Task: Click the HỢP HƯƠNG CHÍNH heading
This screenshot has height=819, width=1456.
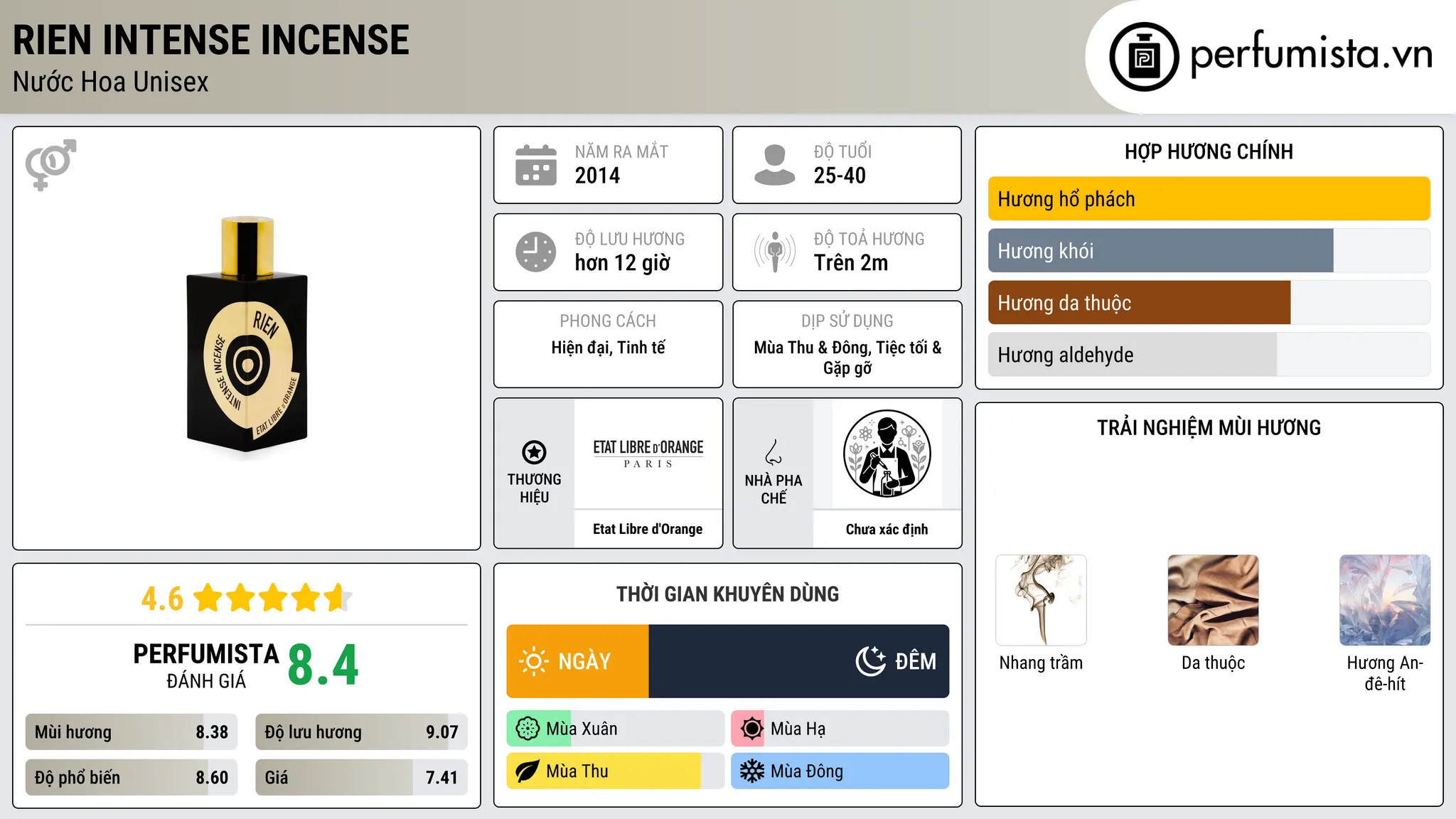Action: pyautogui.click(x=1209, y=151)
